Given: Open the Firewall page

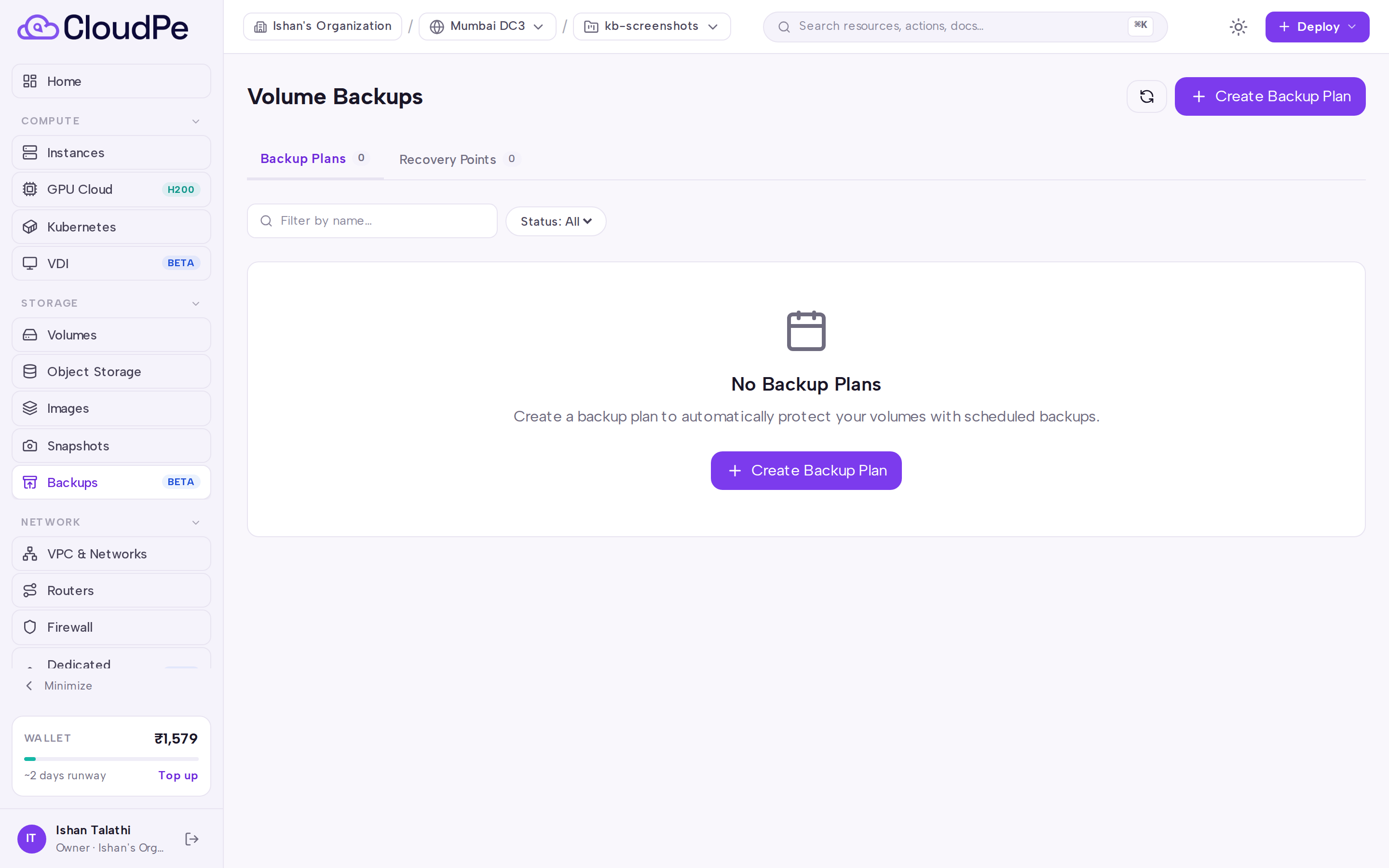Looking at the screenshot, I should [111, 627].
